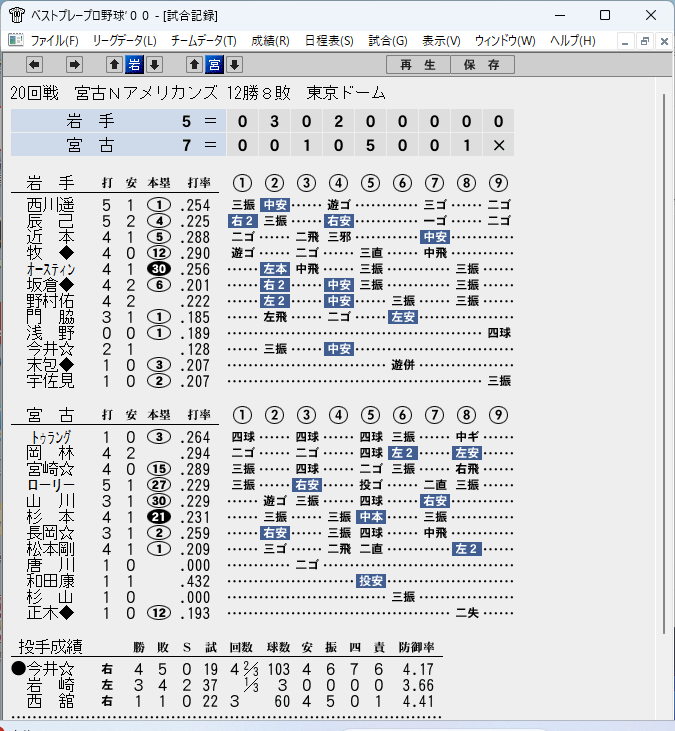Minimize the inner document window
This screenshot has width=675, height=731.
625,41
